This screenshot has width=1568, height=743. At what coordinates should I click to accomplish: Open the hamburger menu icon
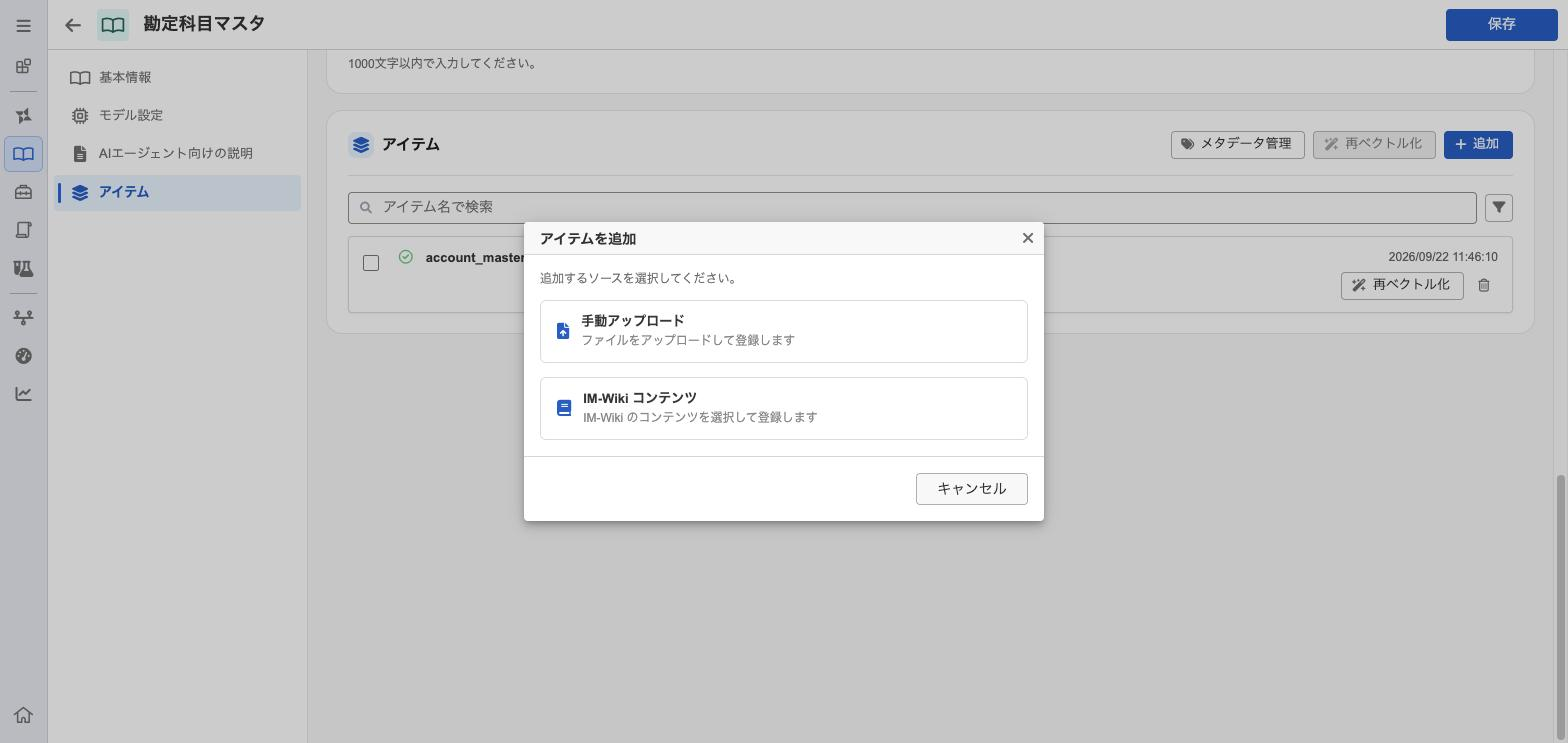click(x=23, y=25)
